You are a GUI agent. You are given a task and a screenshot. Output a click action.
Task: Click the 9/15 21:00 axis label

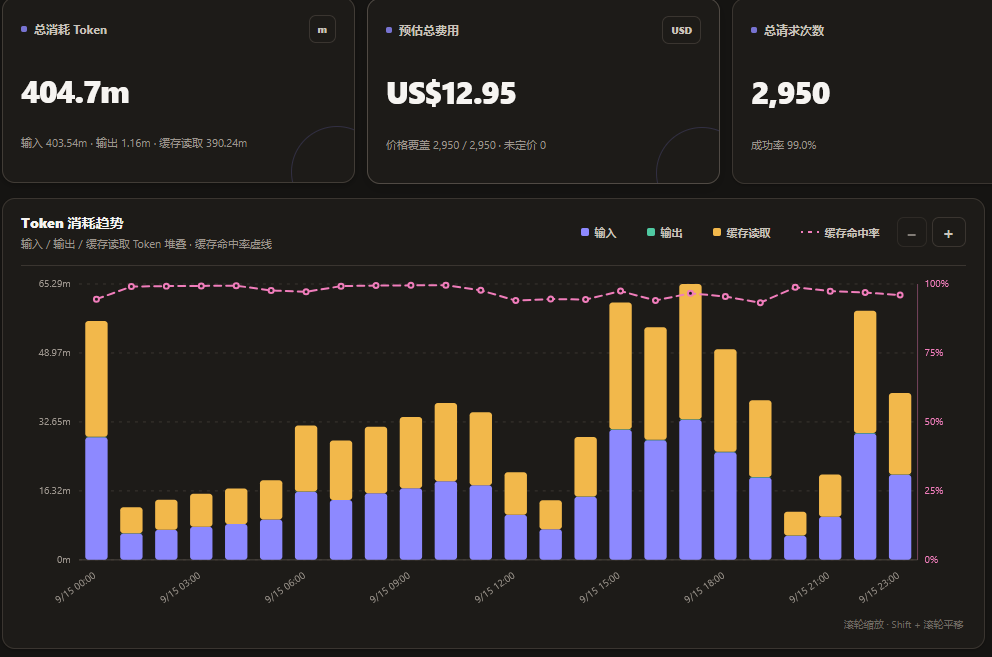tap(809, 587)
